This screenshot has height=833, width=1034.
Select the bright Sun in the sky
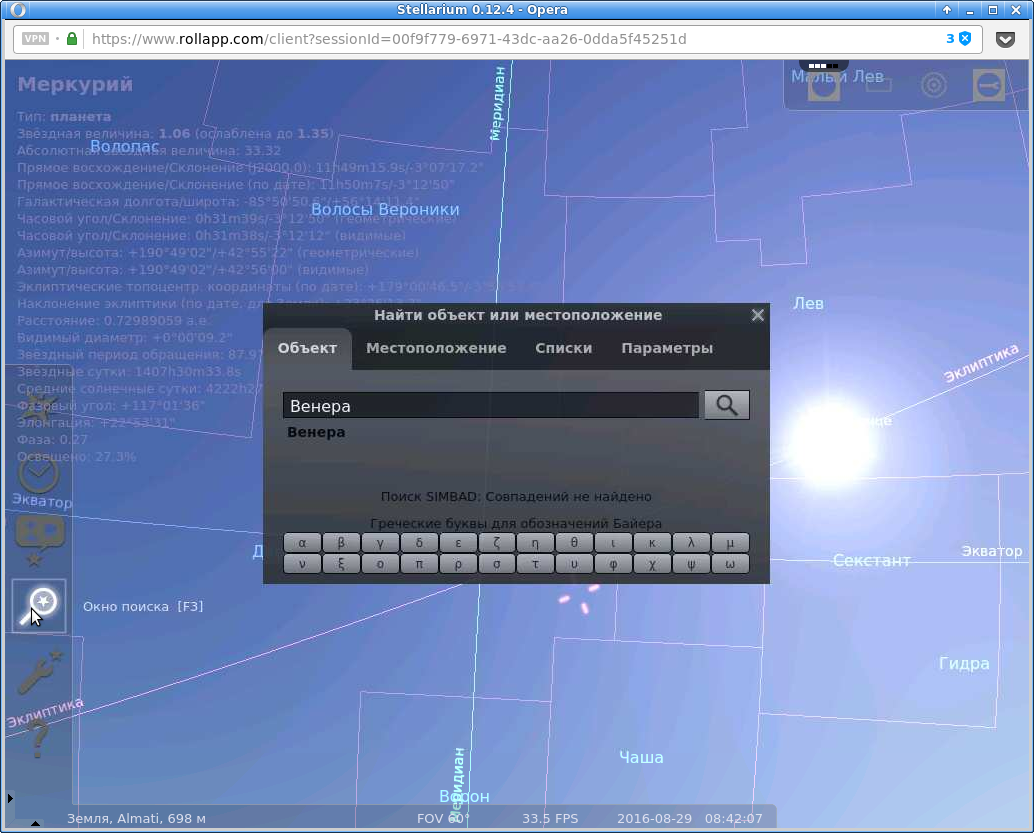(x=832, y=443)
